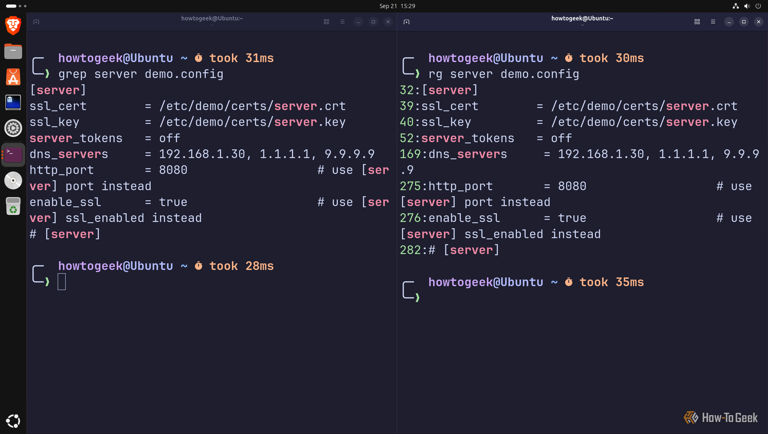Click '52:server_tokens' in the right terminal
Screen dimensions: 768x434
click(457, 138)
